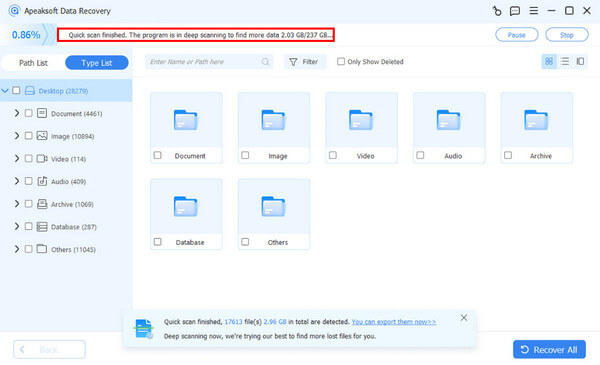Go Back to previous screen
This screenshot has width=600, height=365.
coord(49,349)
